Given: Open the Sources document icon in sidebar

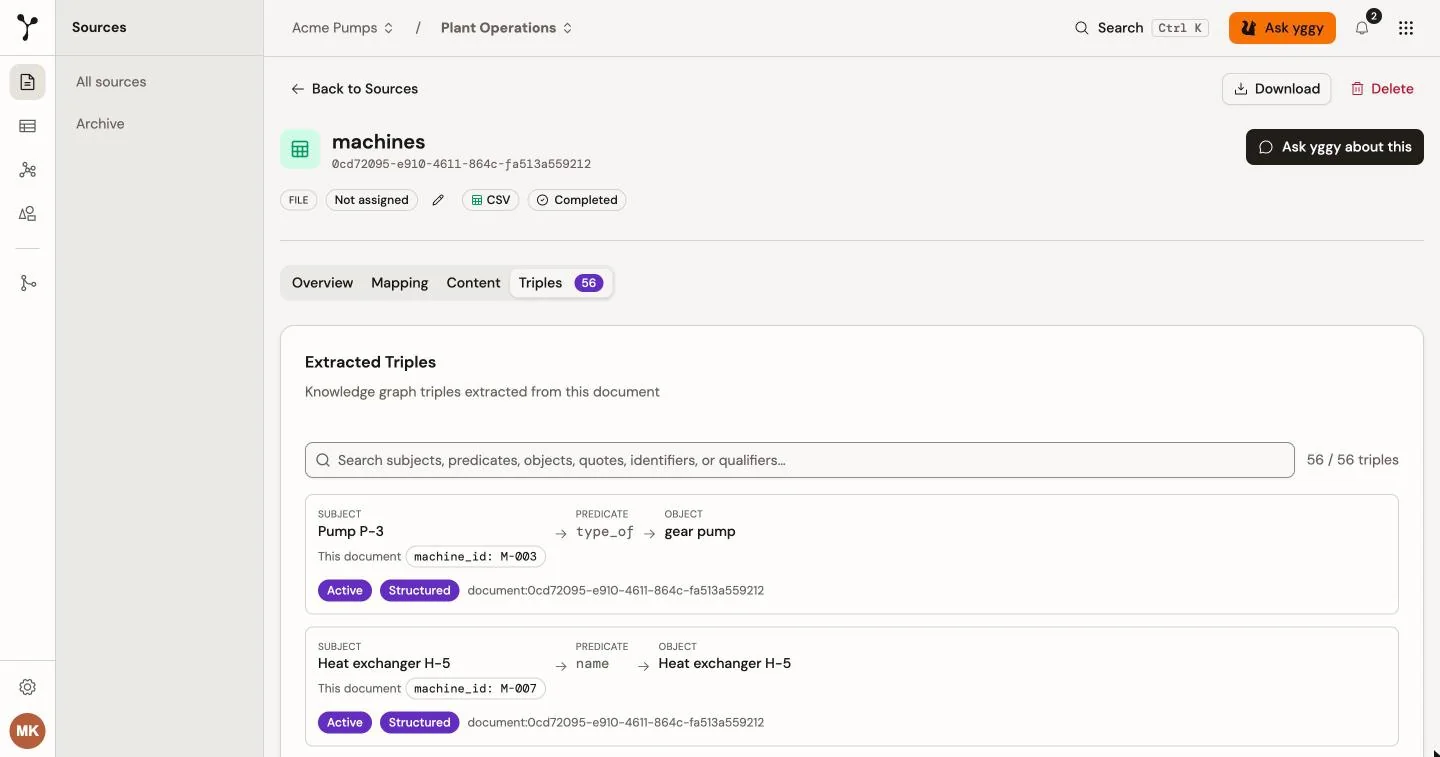Looking at the screenshot, I should coord(28,82).
